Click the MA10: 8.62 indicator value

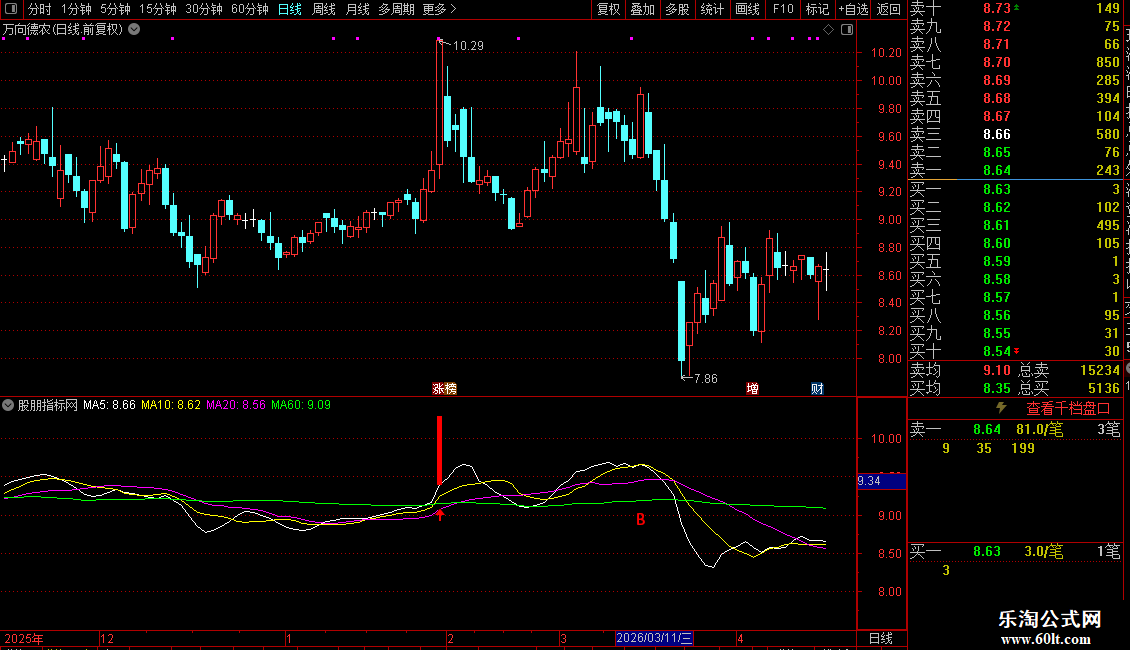point(171,405)
